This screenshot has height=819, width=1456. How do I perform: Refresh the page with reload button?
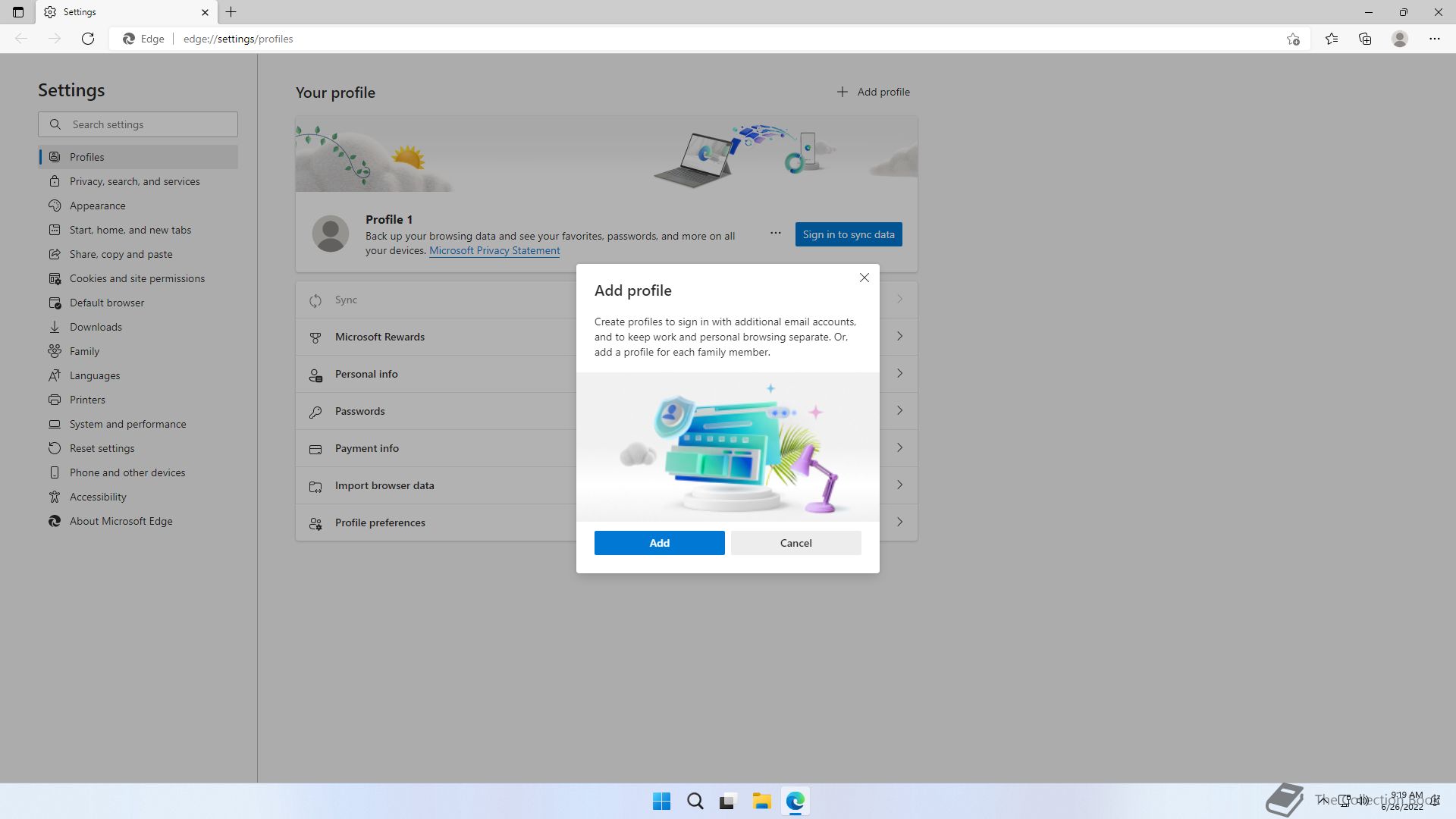click(88, 39)
